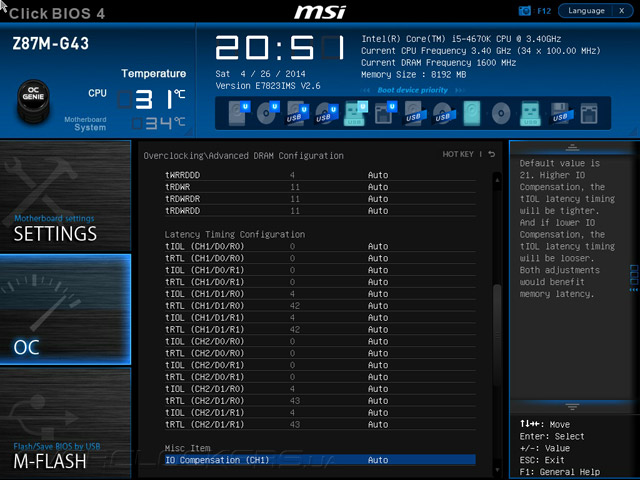Set tRDWR Auto value field
The image size is (640, 480).
click(378, 187)
